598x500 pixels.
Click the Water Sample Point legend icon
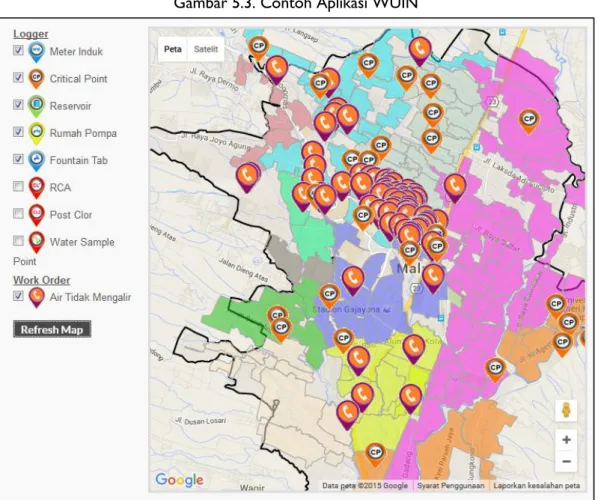pyautogui.click(x=37, y=242)
